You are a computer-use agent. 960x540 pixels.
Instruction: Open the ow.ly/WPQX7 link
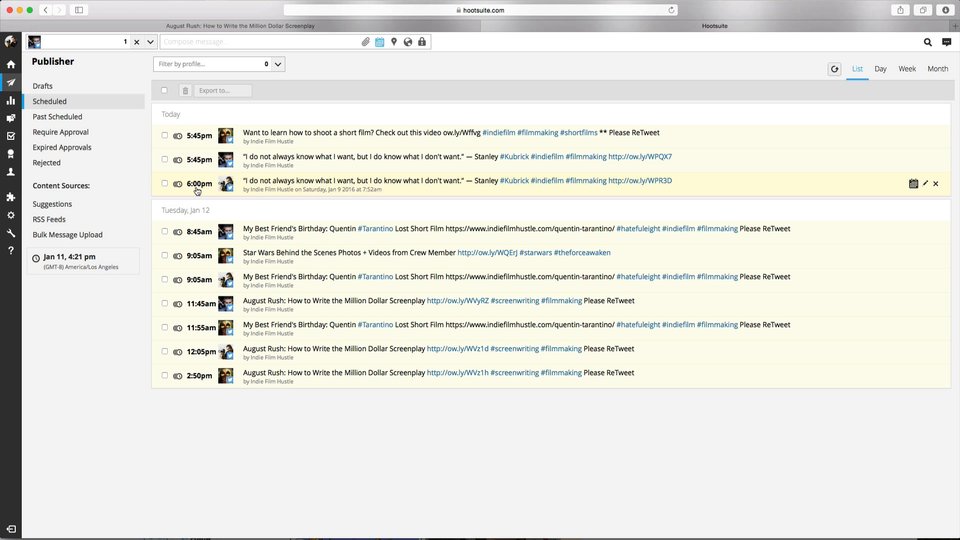[x=640, y=157]
